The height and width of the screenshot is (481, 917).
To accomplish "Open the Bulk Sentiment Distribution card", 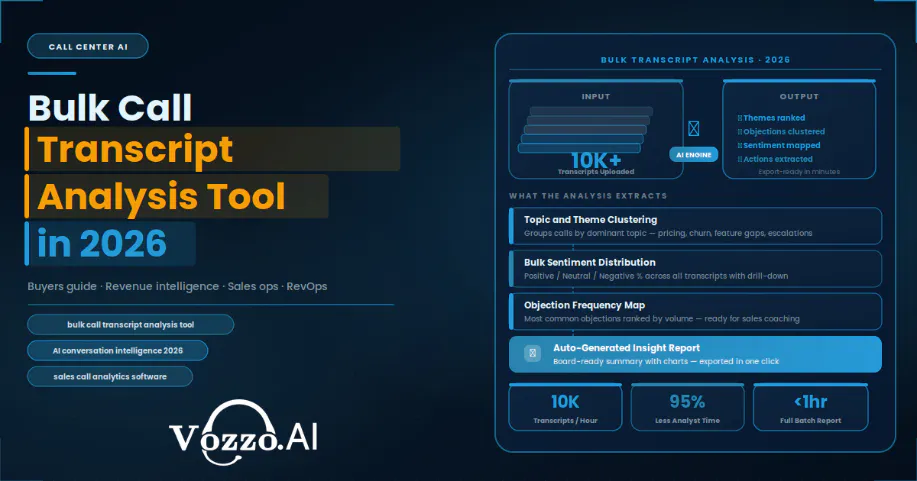I will tap(695, 269).
